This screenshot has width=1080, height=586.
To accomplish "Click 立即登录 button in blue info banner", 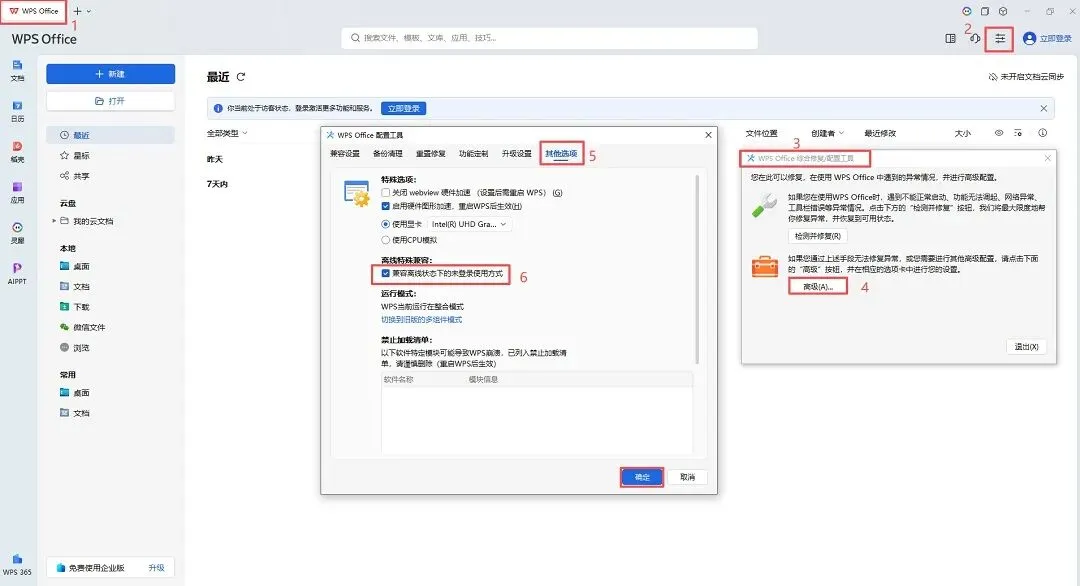I will coord(404,108).
